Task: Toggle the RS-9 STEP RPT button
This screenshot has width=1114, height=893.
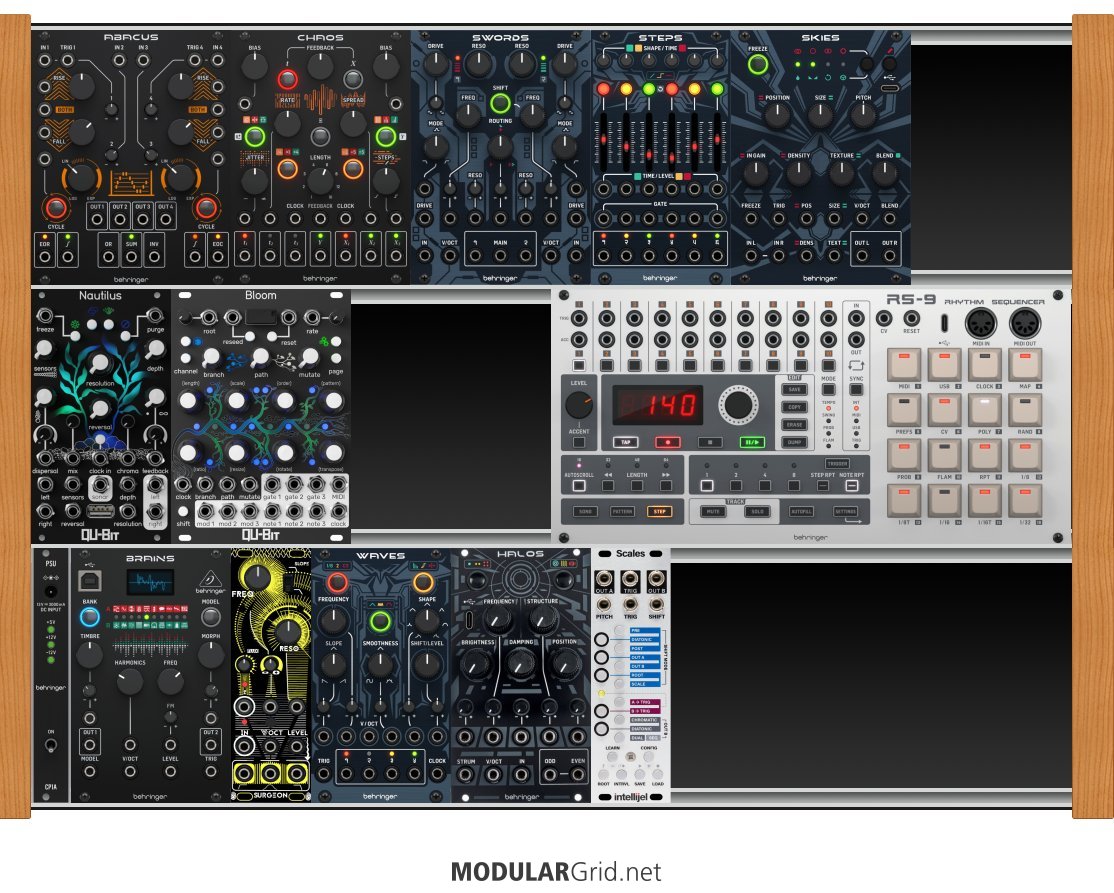Action: point(823,486)
